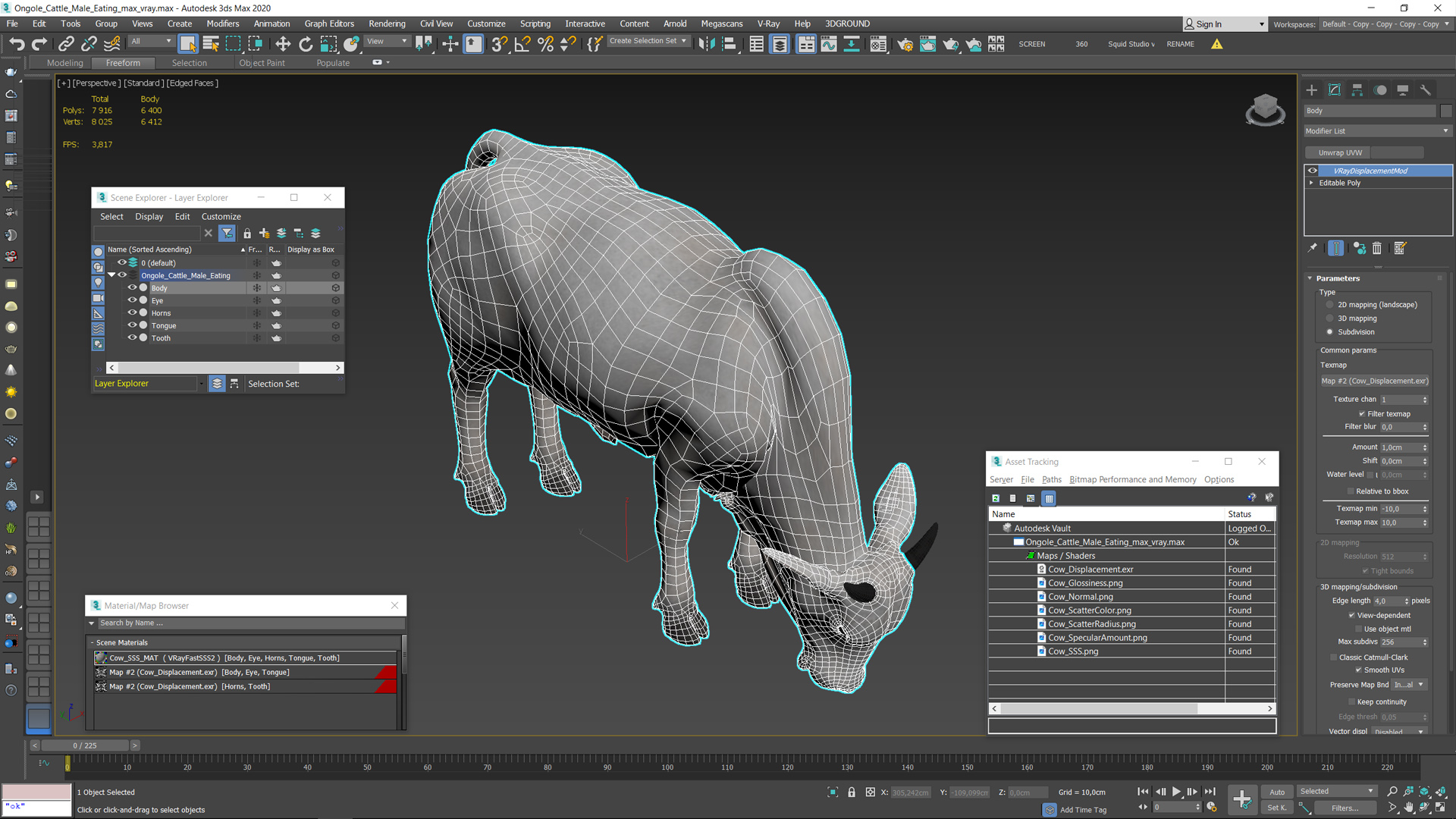Open the Rendered Frame Window
The width and height of the screenshot is (1456, 819).
coord(927,44)
